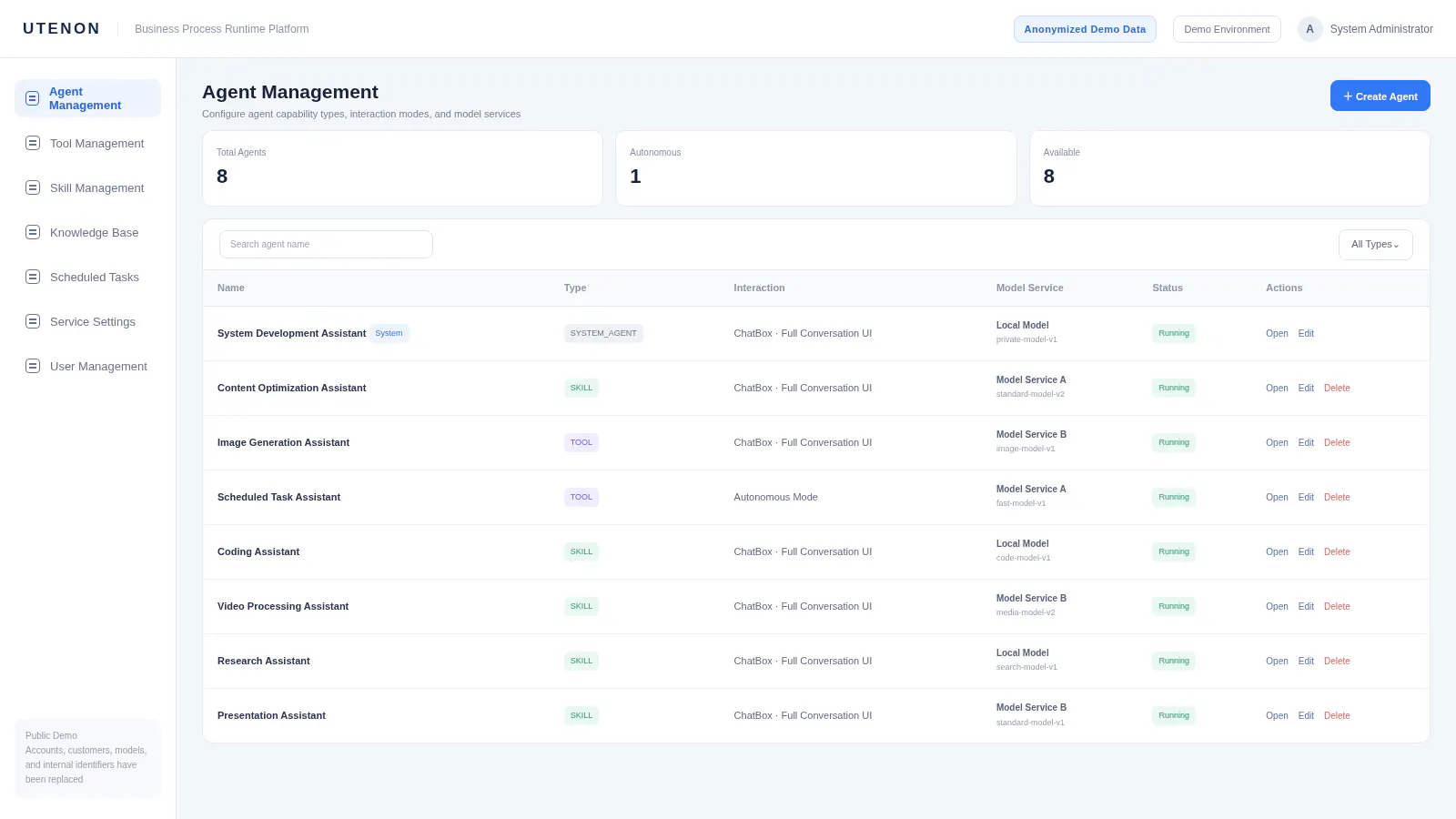Image resolution: width=1456 pixels, height=819 pixels.
Task: Delete the Content Optimization Assistant
Action: click(x=1337, y=388)
